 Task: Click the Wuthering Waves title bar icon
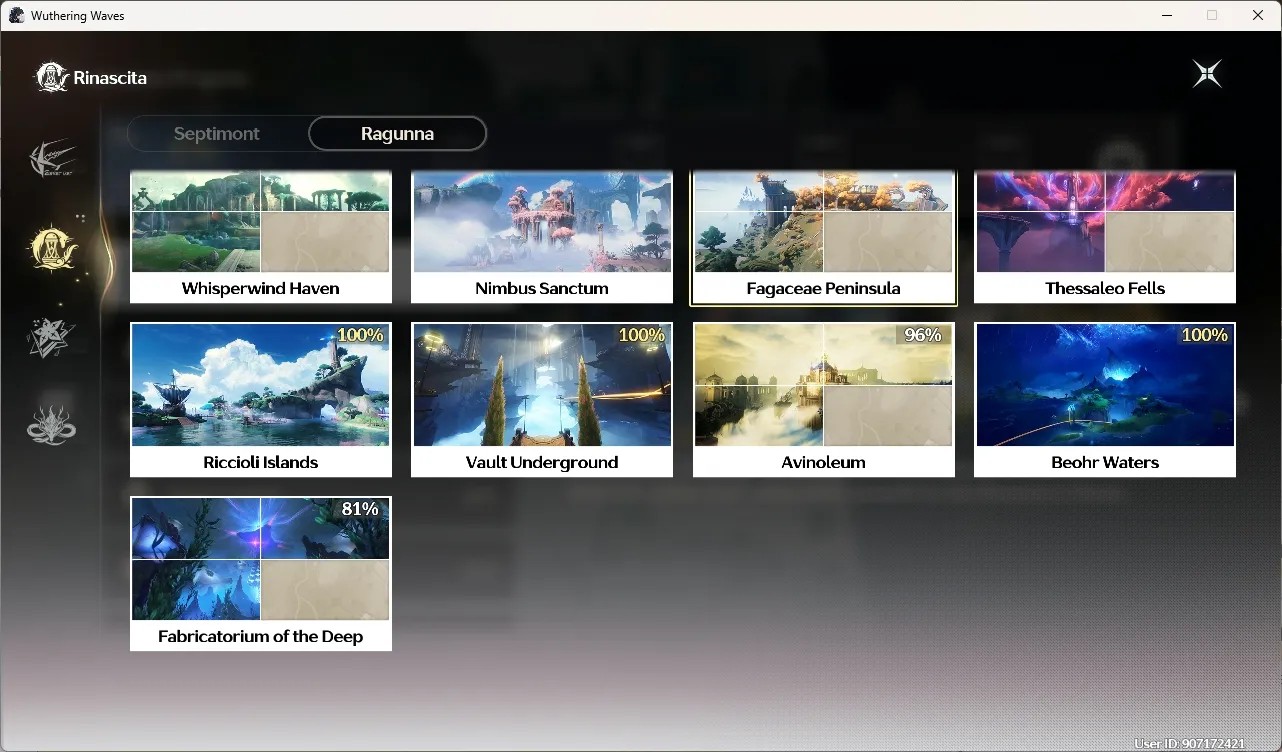[16, 15]
